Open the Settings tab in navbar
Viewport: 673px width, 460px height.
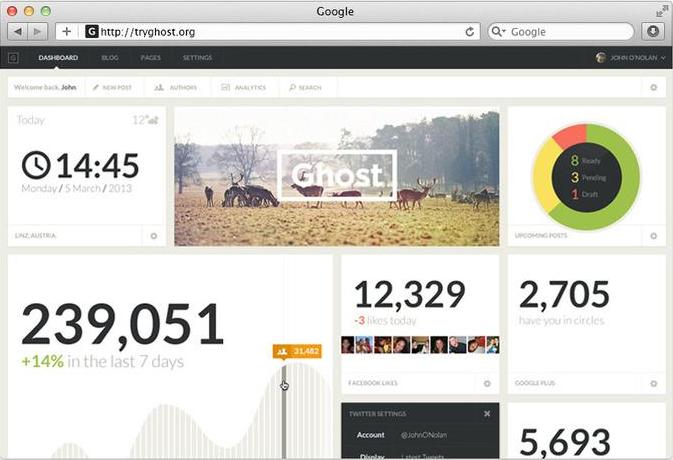click(x=197, y=58)
